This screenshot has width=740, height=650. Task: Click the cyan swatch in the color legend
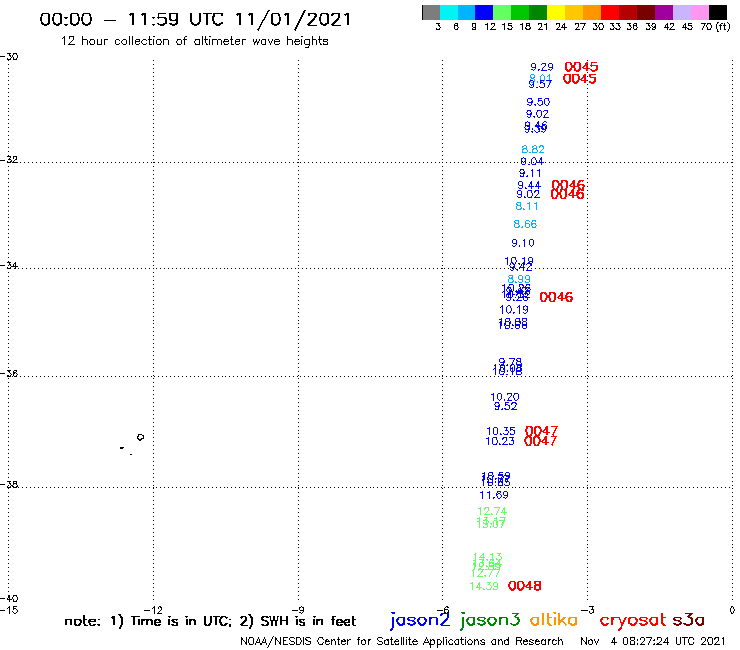point(449,12)
